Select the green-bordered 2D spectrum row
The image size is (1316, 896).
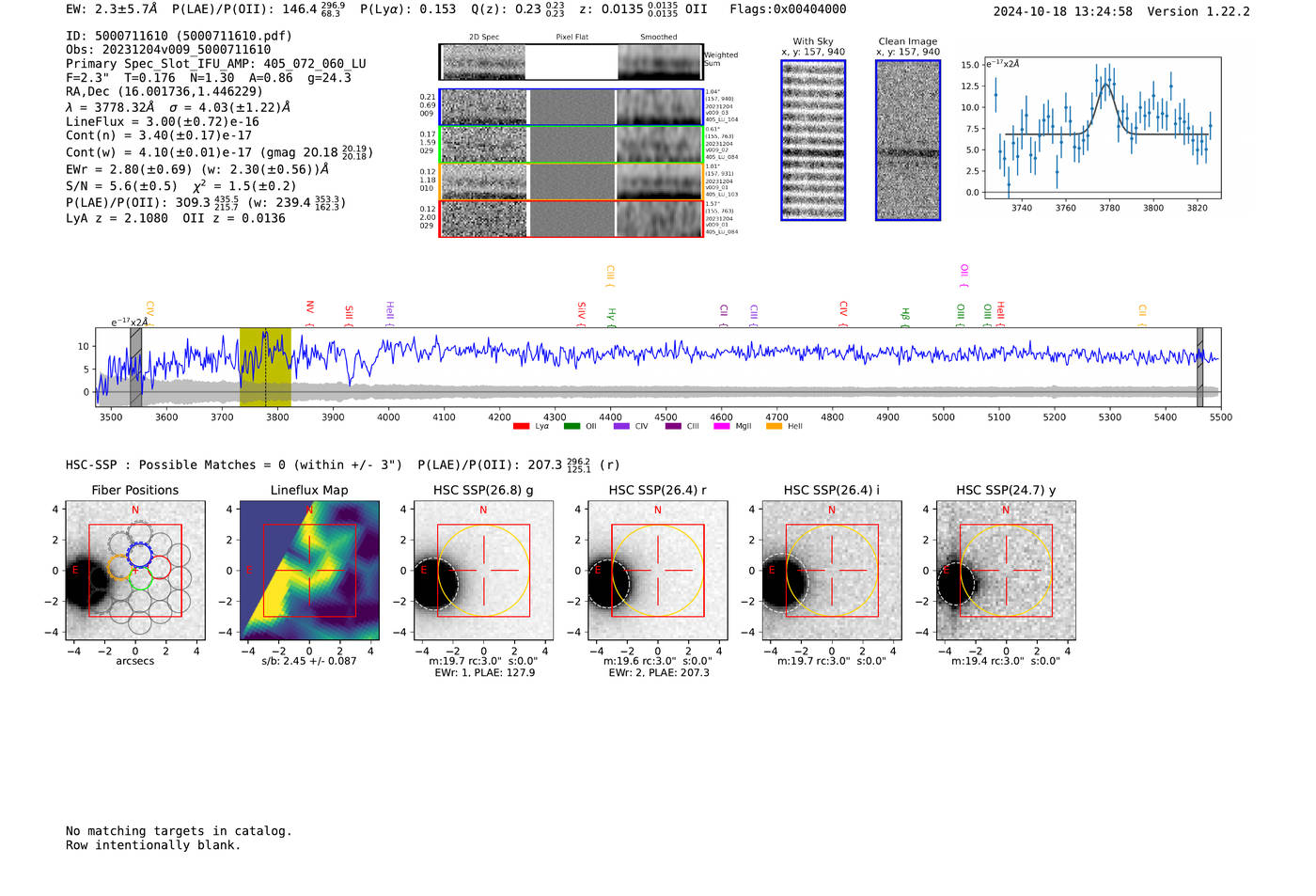tap(571, 145)
